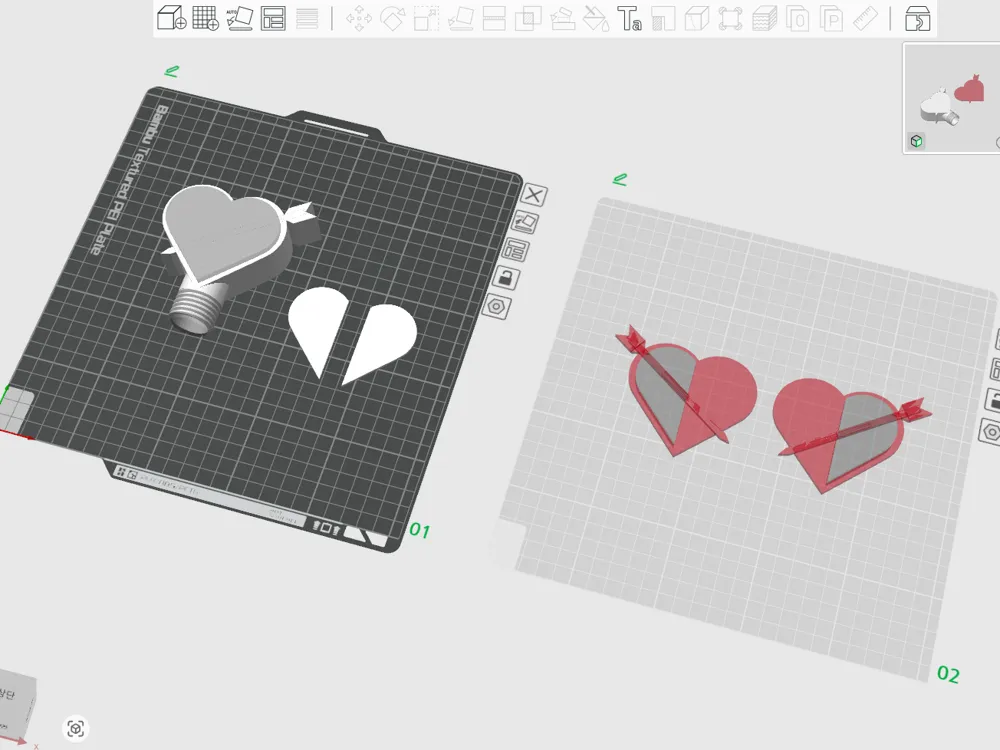
Task: Open the Support painting tool
Action: tap(562, 18)
